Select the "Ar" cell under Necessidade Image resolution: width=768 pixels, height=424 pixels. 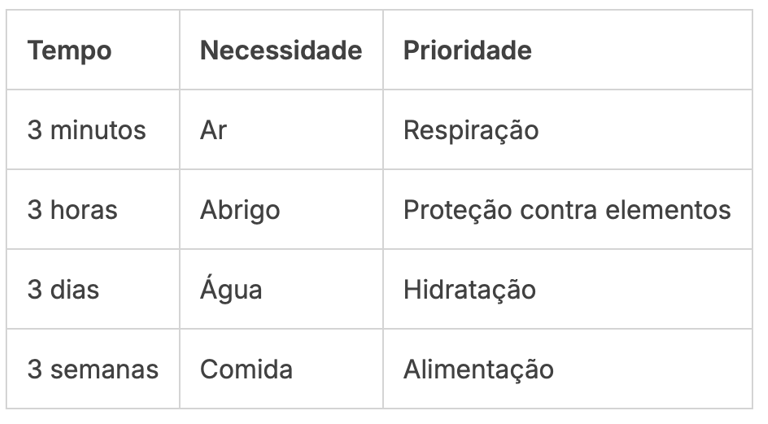(213, 130)
